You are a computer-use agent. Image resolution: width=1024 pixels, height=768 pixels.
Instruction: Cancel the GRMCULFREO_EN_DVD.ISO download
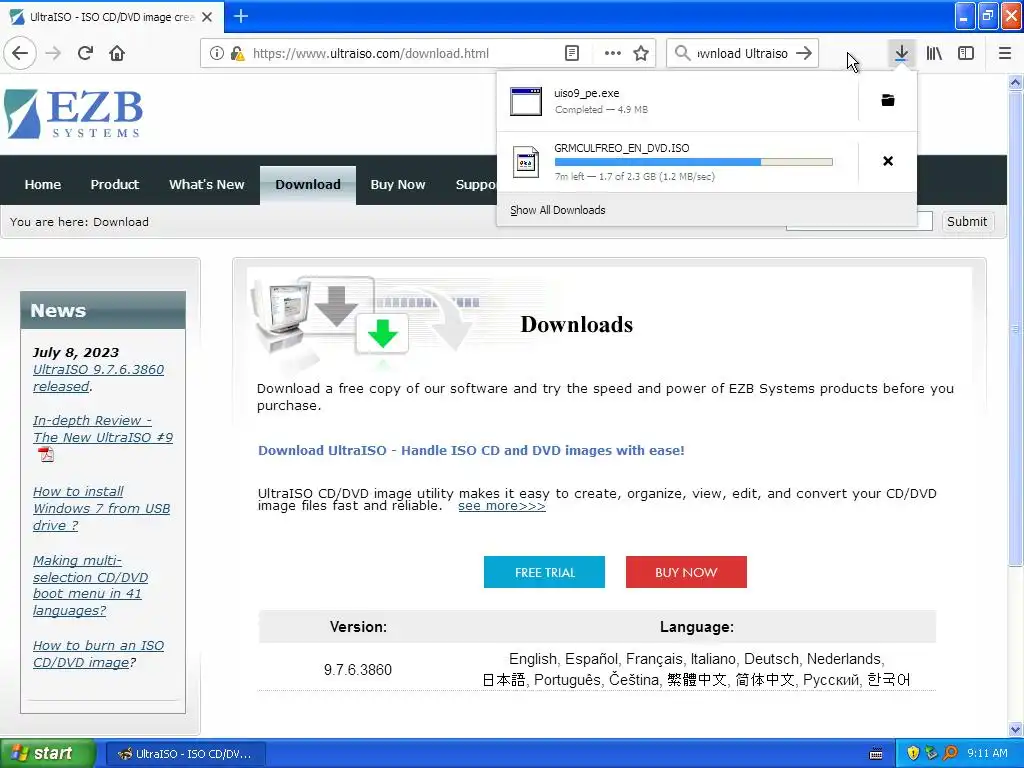coord(888,161)
